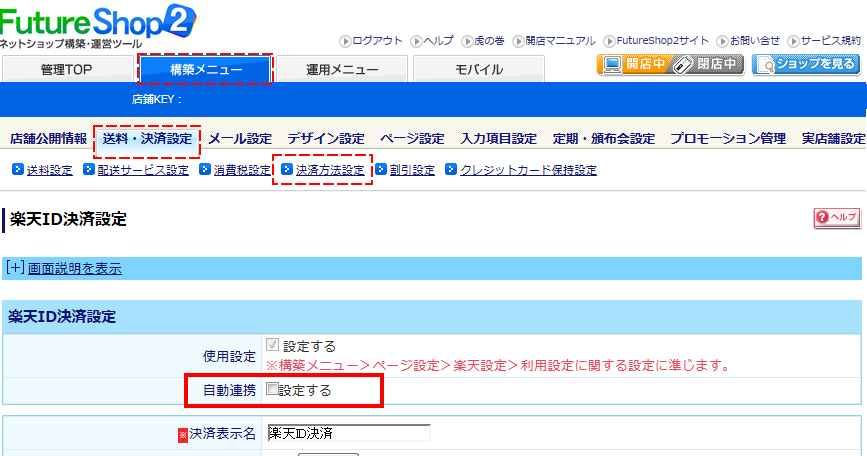Open the 虎の巻 link
This screenshot has height=456, width=867.
click(489, 41)
